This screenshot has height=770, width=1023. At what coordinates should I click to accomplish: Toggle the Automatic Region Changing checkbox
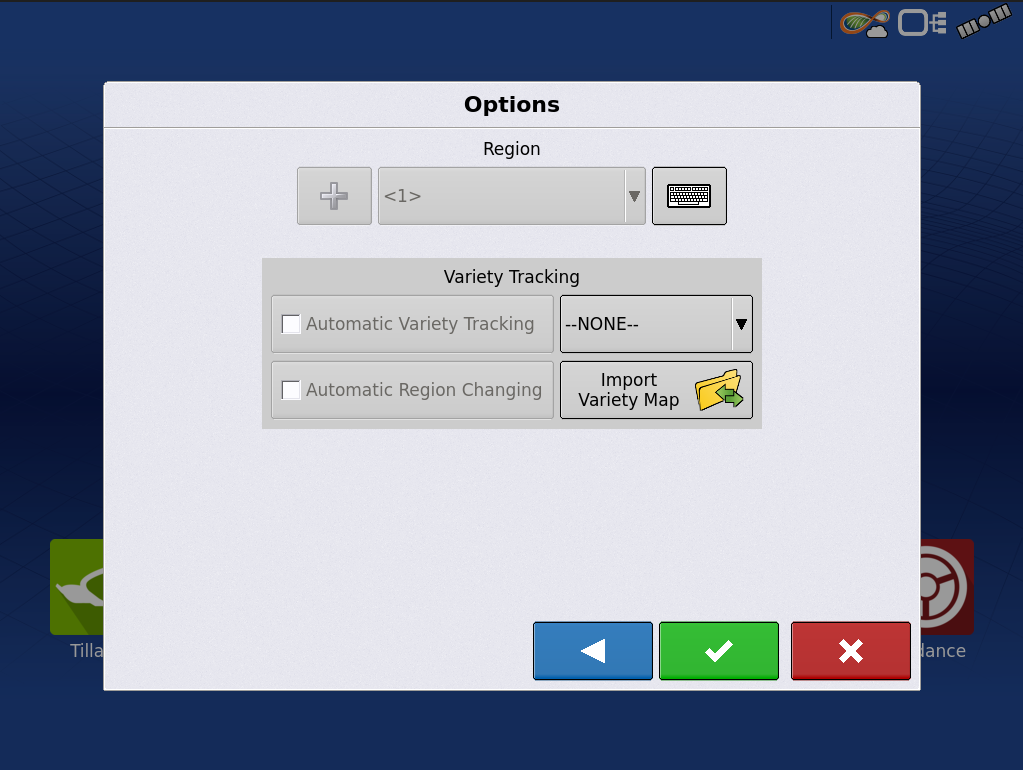[x=291, y=390]
